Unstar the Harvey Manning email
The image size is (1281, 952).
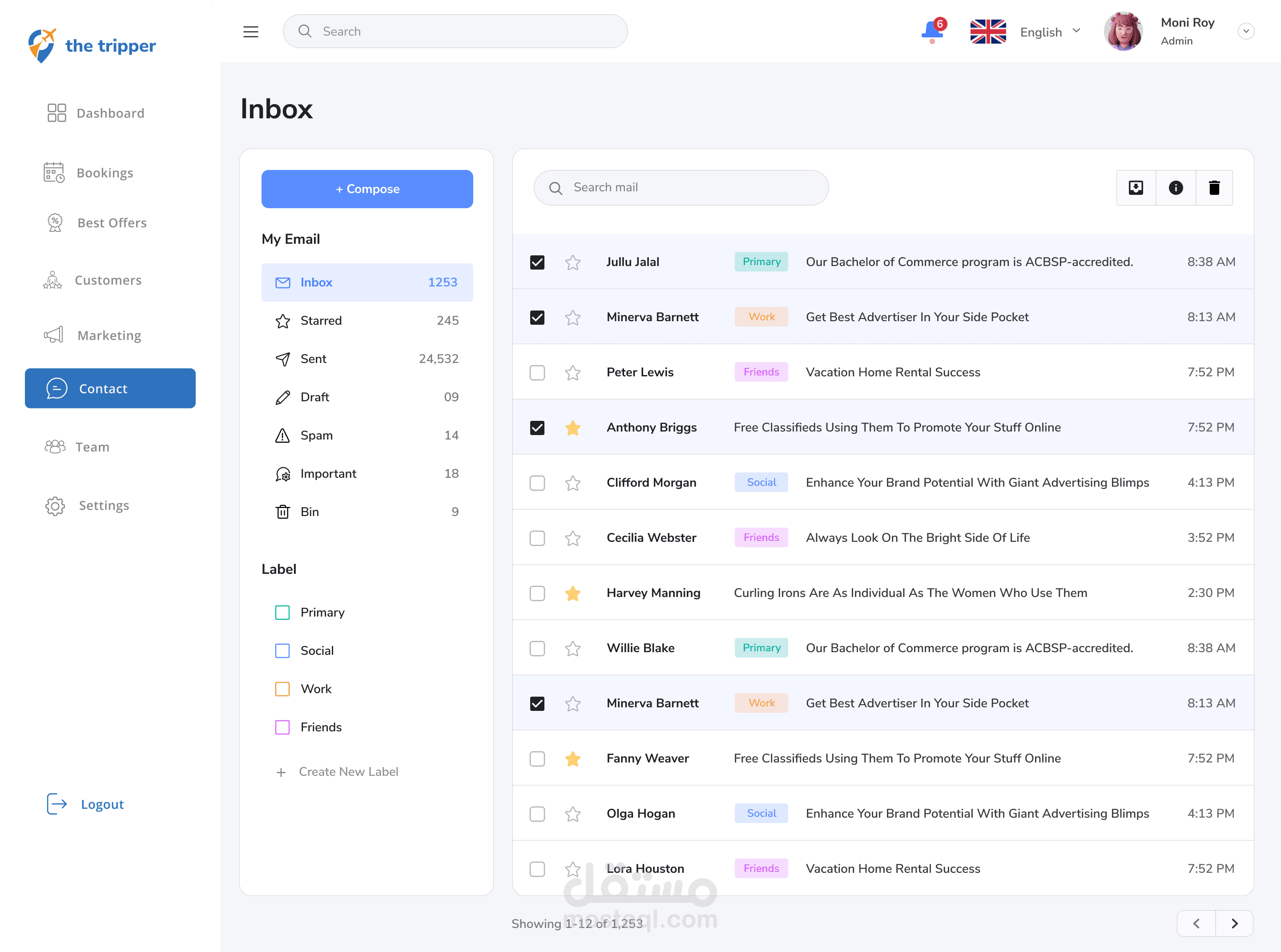pos(573,593)
